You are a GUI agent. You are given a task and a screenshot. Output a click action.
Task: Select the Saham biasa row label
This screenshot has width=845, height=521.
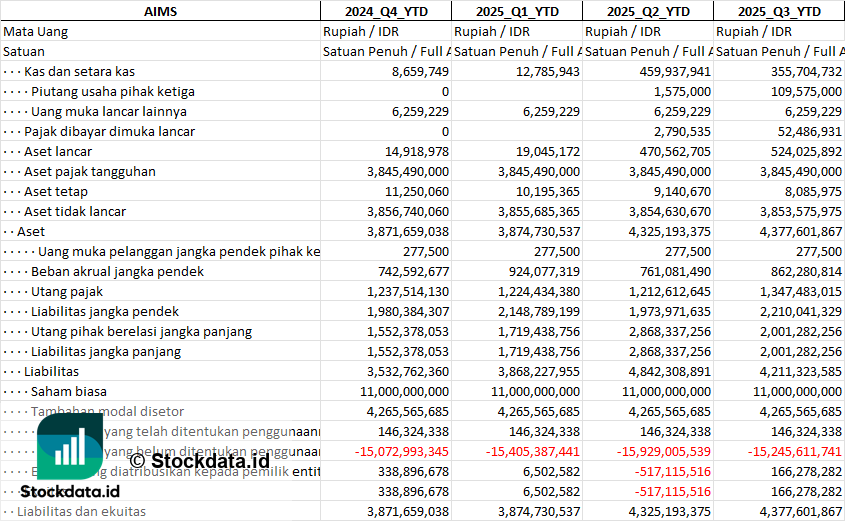point(69,391)
